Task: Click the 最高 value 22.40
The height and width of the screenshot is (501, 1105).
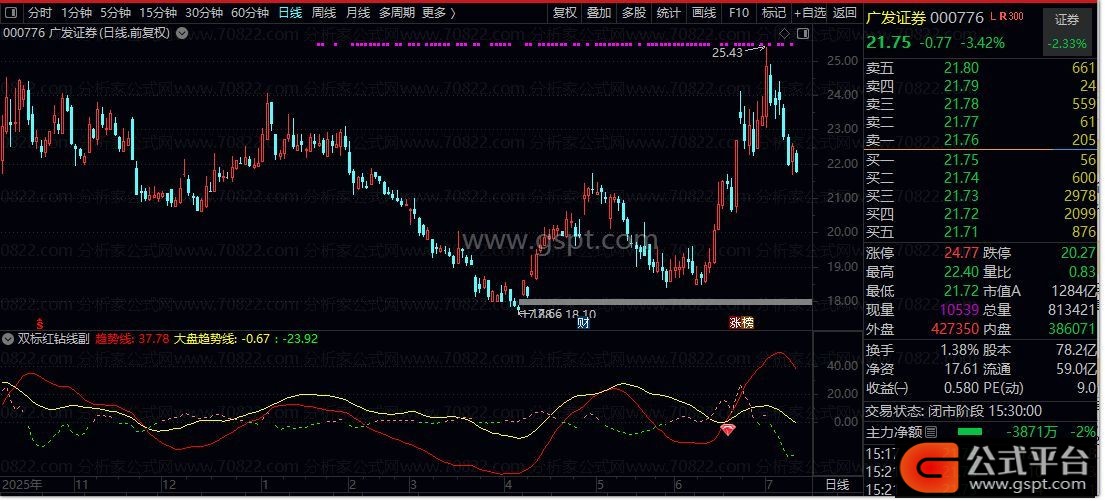Action: click(x=961, y=272)
